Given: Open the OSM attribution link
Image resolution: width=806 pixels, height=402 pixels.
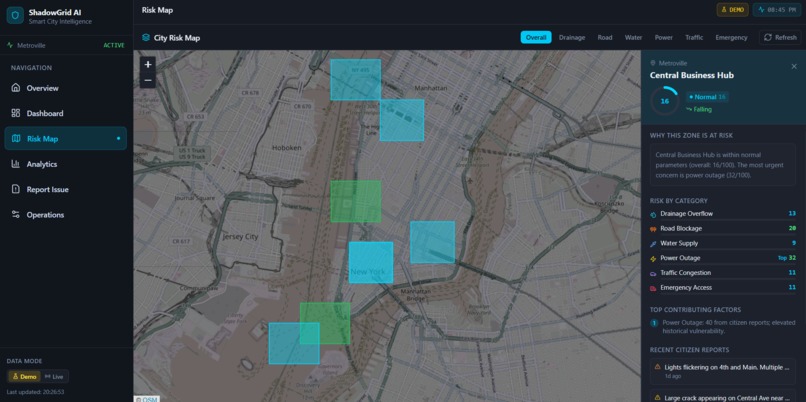Looking at the screenshot, I should (x=147, y=398).
